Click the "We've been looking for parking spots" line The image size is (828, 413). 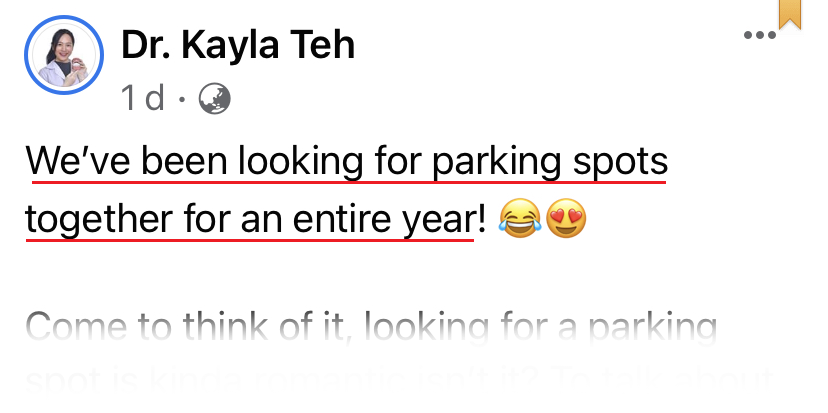pyautogui.click(x=346, y=161)
